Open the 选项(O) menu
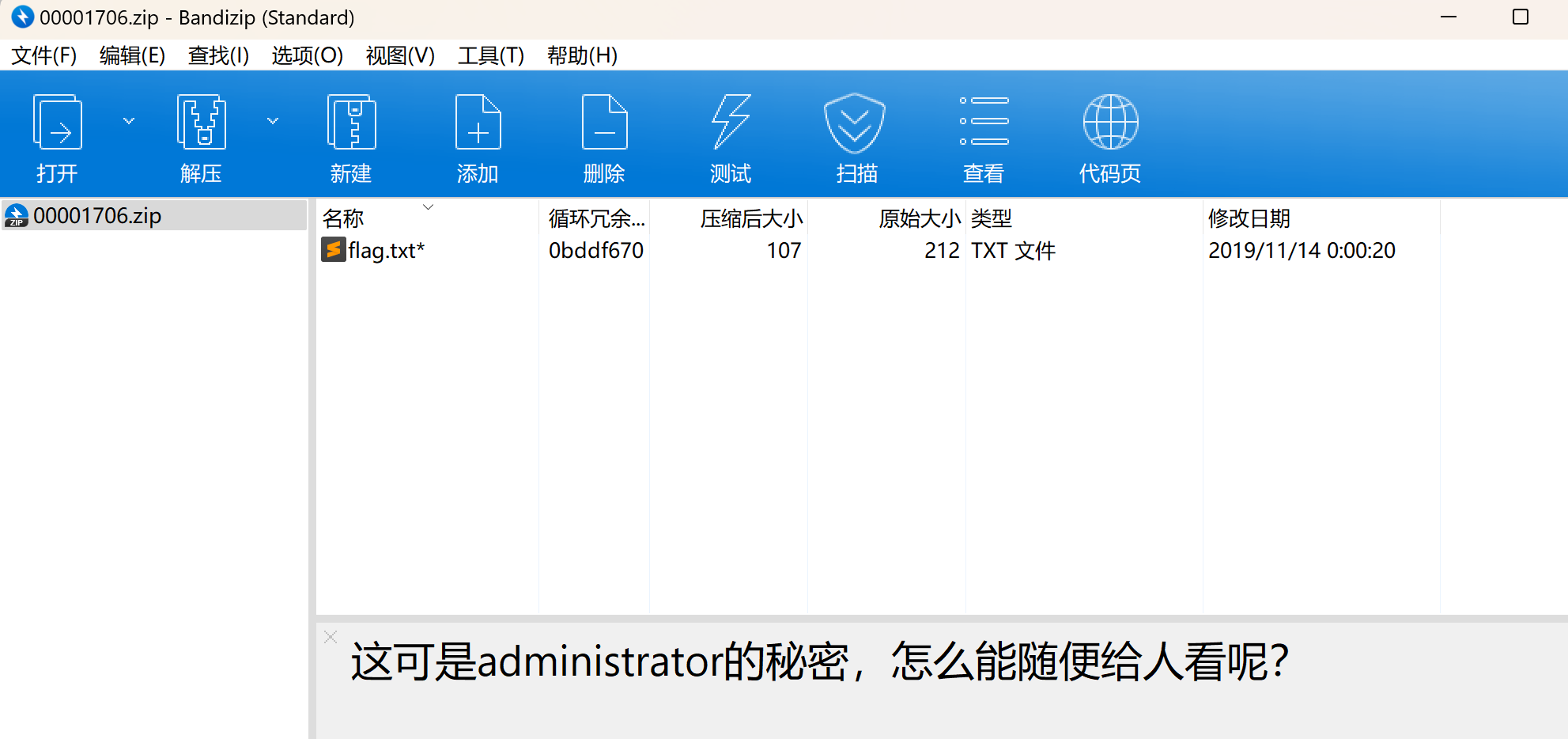The height and width of the screenshot is (739, 1568). click(x=307, y=55)
